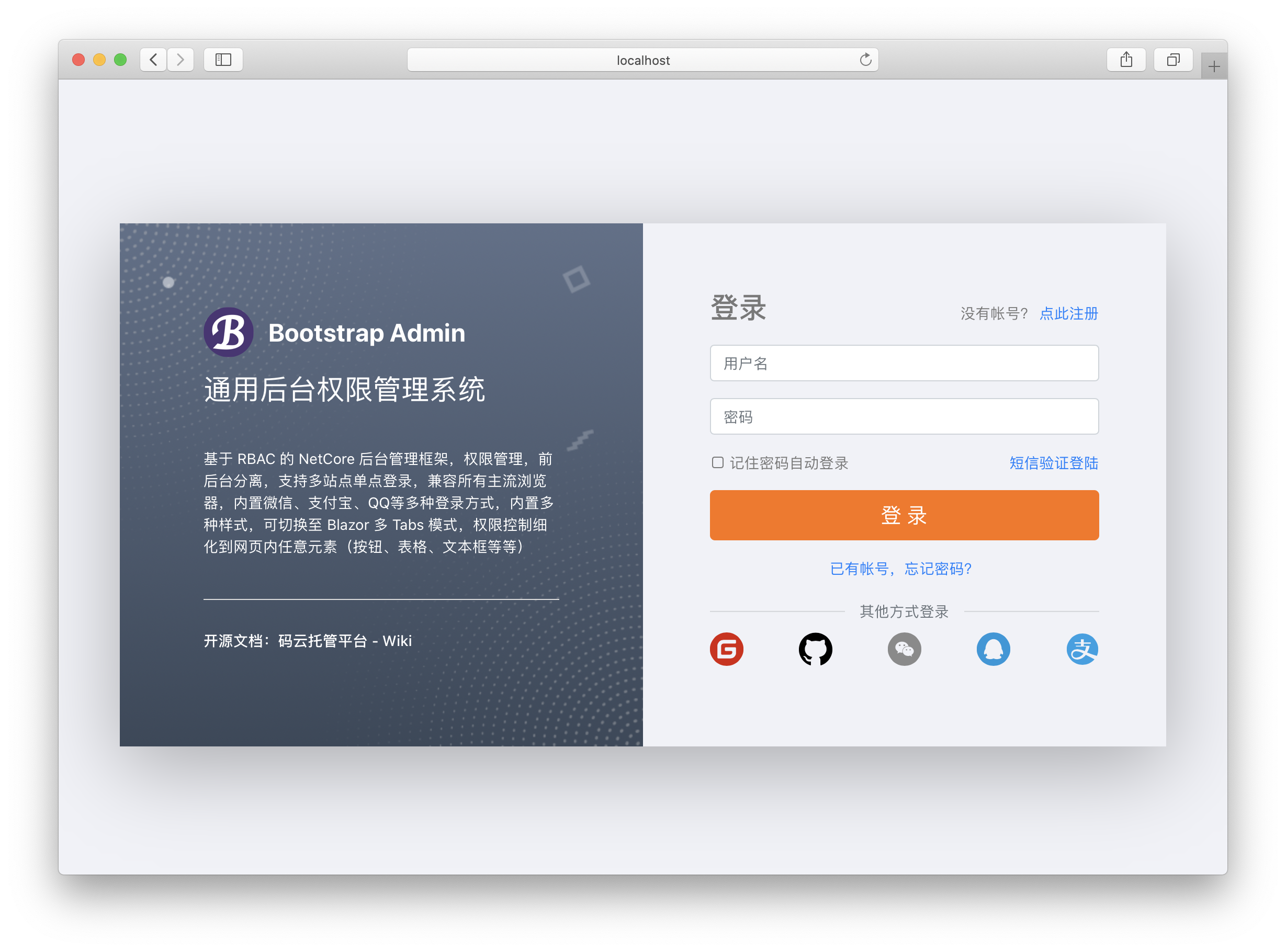Click the Bootstrap Admin B logo
The image size is (1286, 952).
228,333
